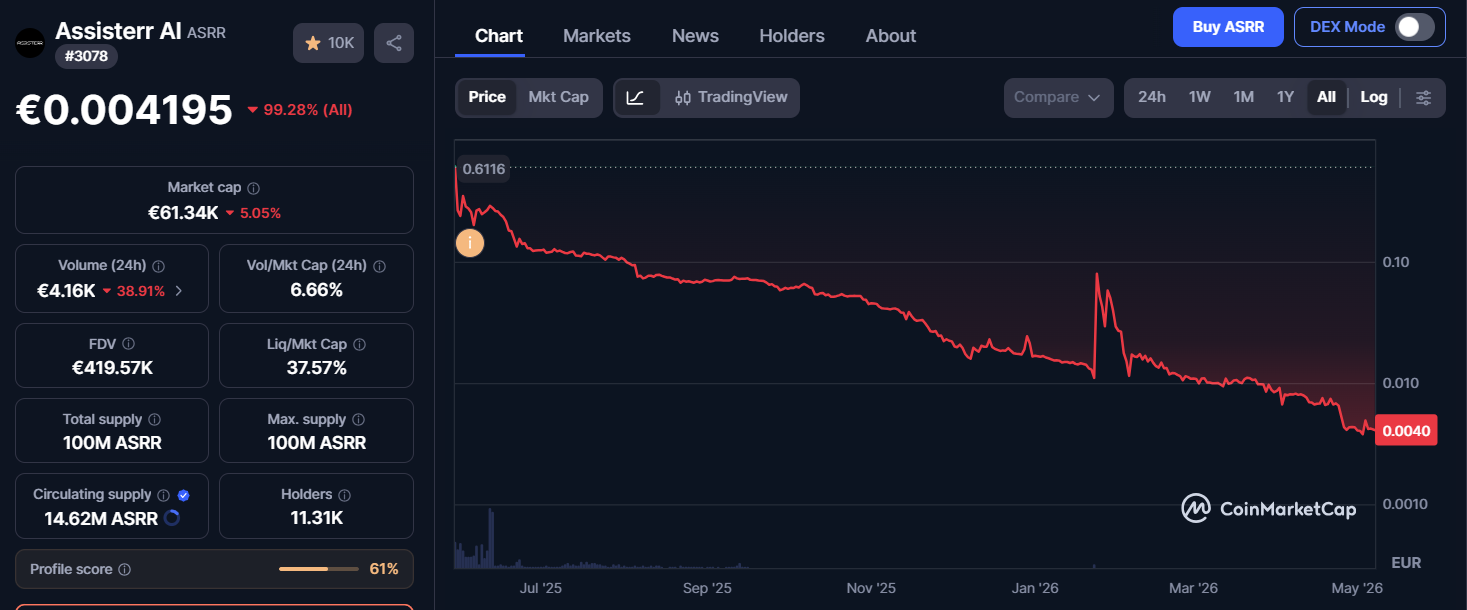Switch to line chart icon
The width and height of the screenshot is (1467, 610).
coord(636,97)
